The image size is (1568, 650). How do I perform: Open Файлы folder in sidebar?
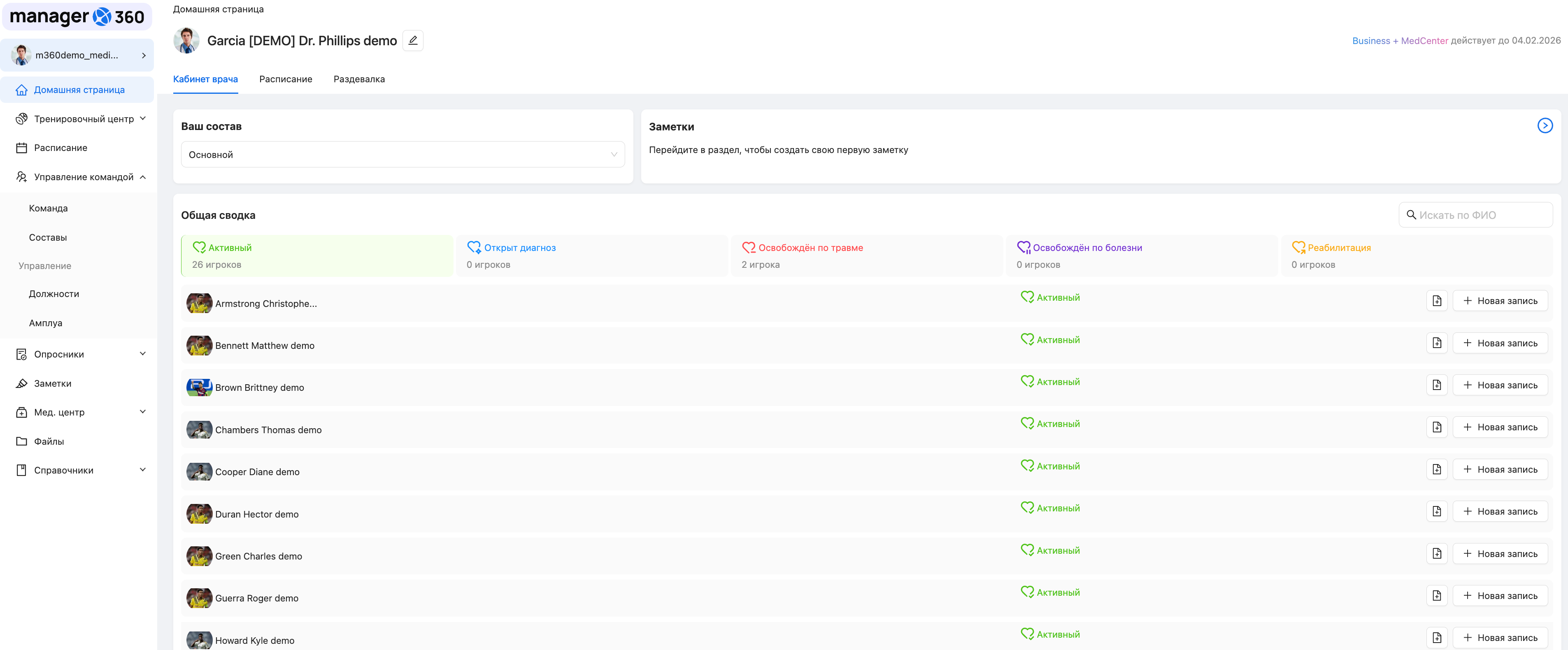tap(49, 441)
